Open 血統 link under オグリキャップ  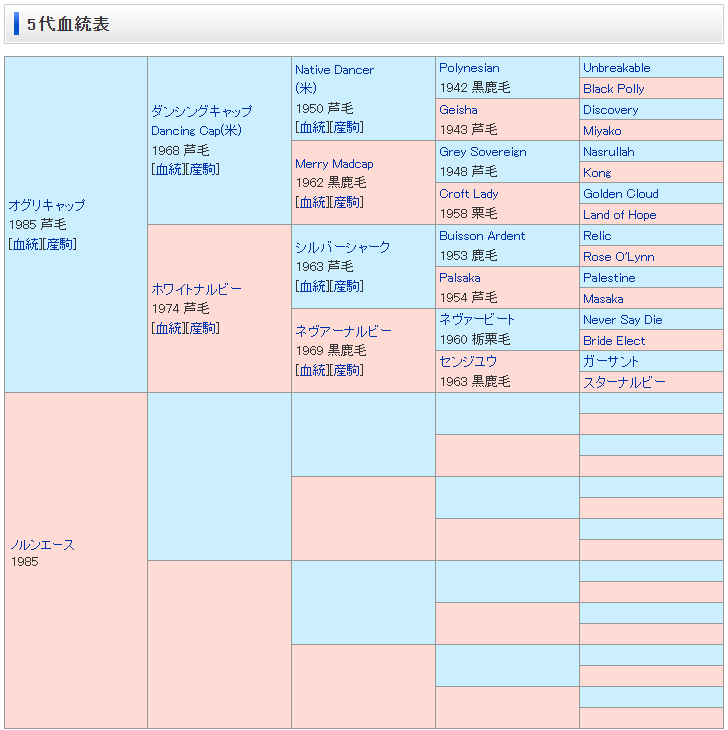[x=25, y=244]
